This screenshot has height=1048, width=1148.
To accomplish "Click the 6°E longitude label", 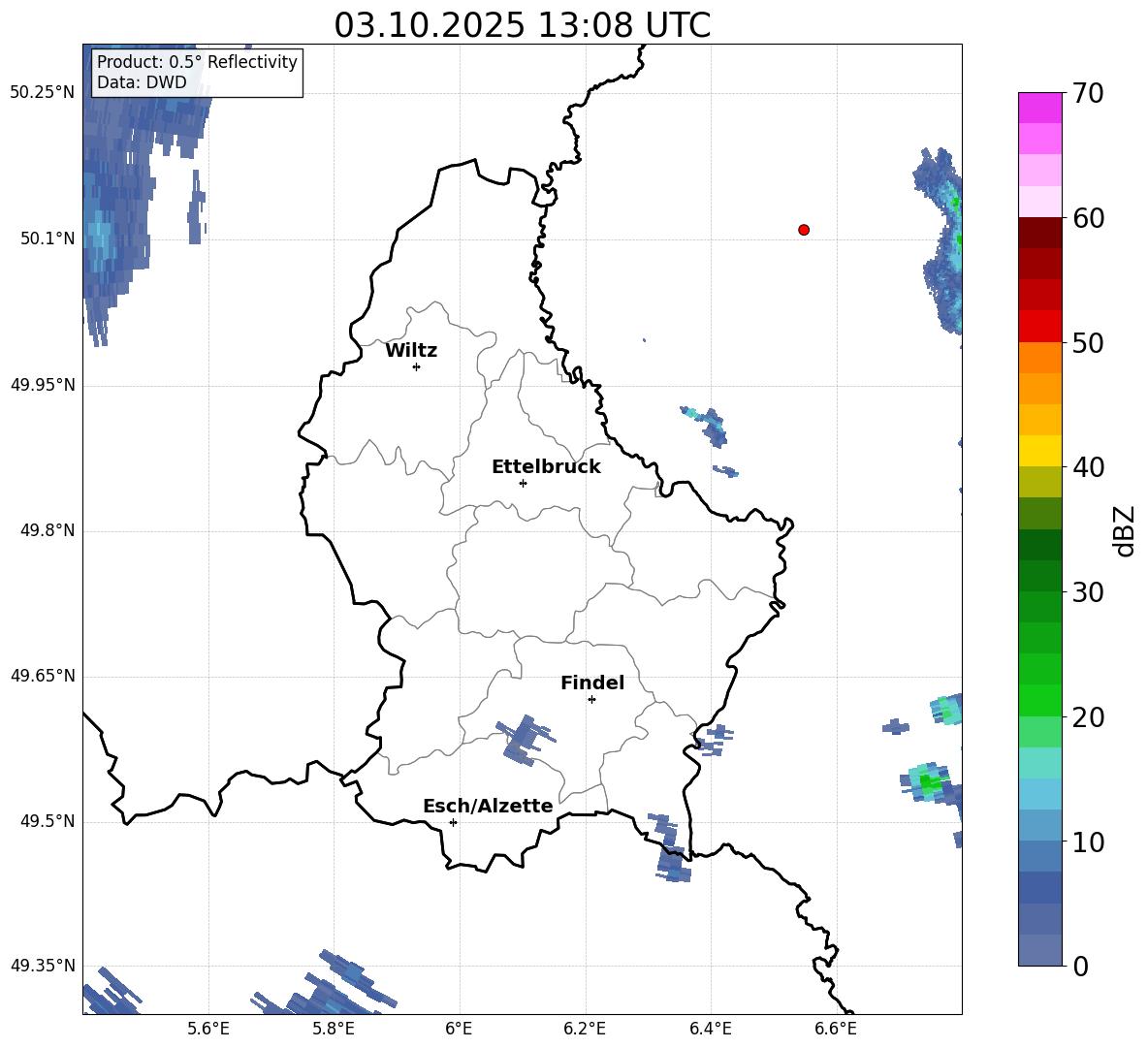I will [x=459, y=1029].
